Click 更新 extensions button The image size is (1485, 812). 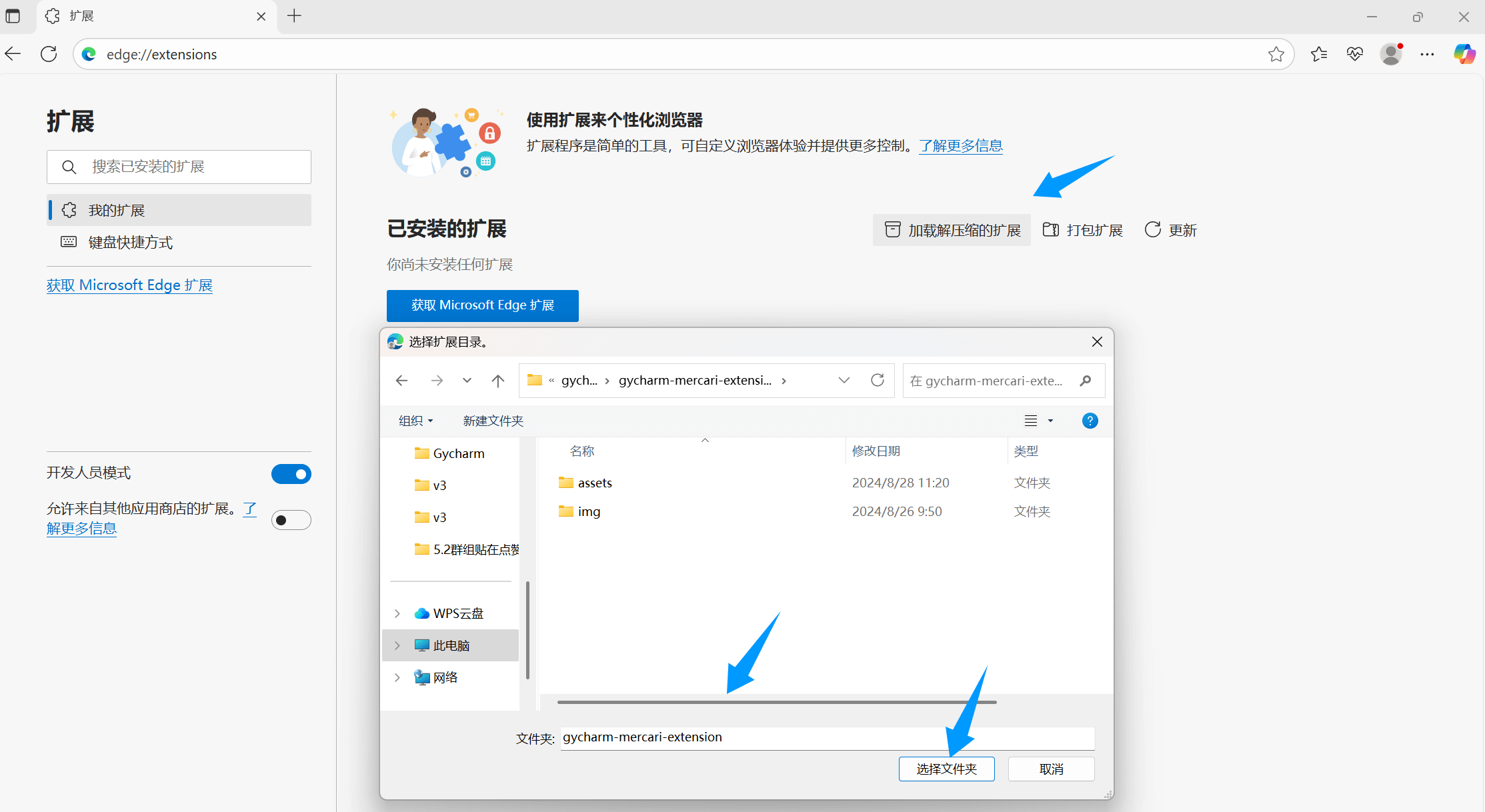click(1170, 230)
